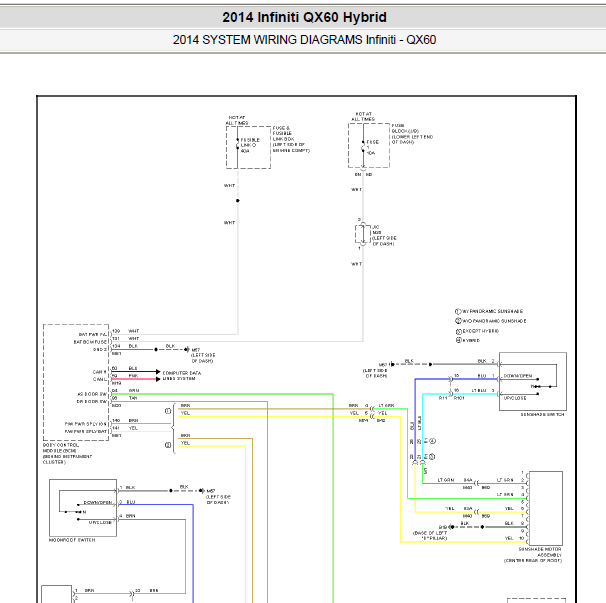The width and height of the screenshot is (606, 603).
Task: Click the "GND 2" pin label
Action: (100, 349)
